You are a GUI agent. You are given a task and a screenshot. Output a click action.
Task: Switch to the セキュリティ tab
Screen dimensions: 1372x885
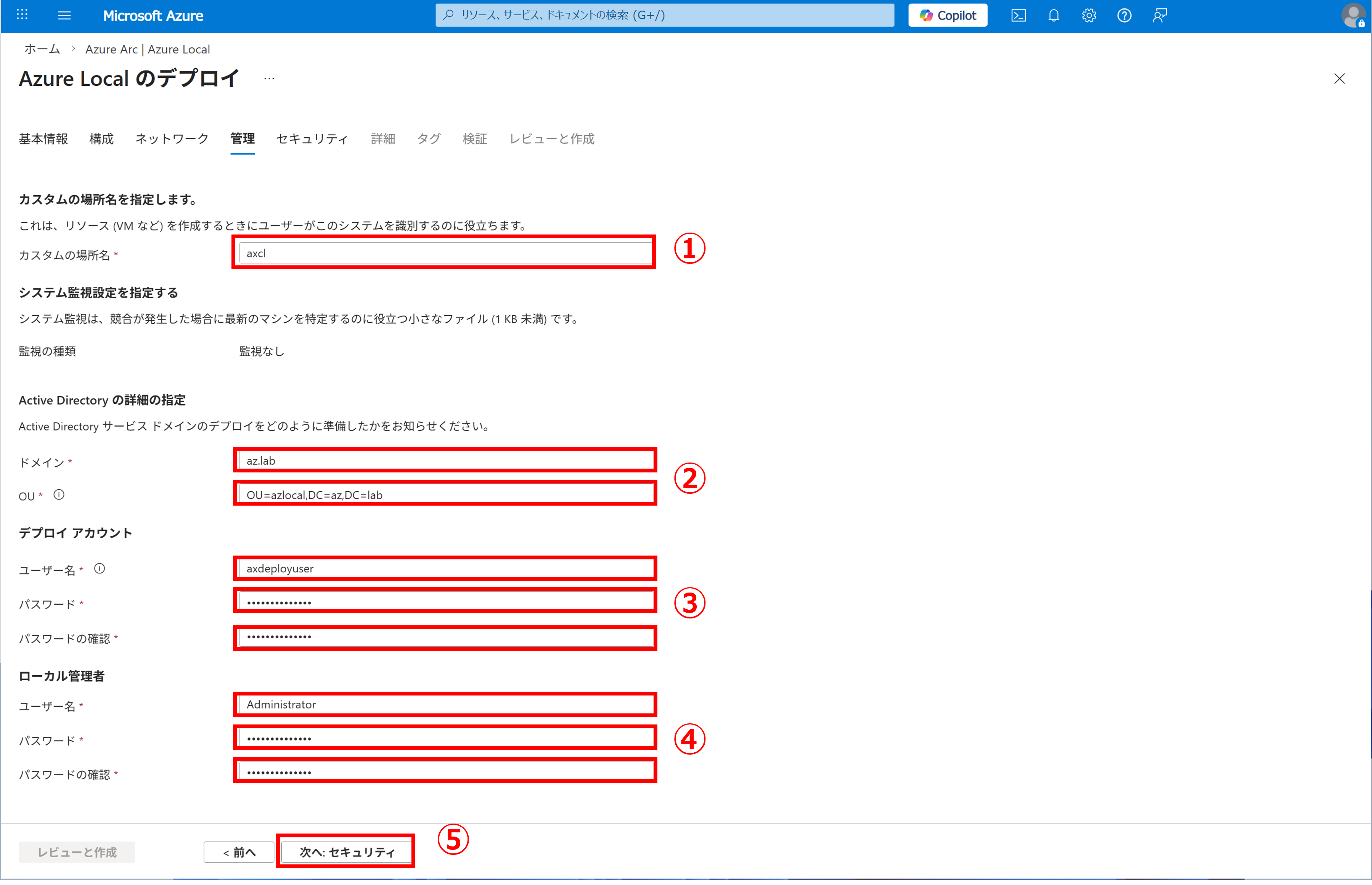point(312,139)
